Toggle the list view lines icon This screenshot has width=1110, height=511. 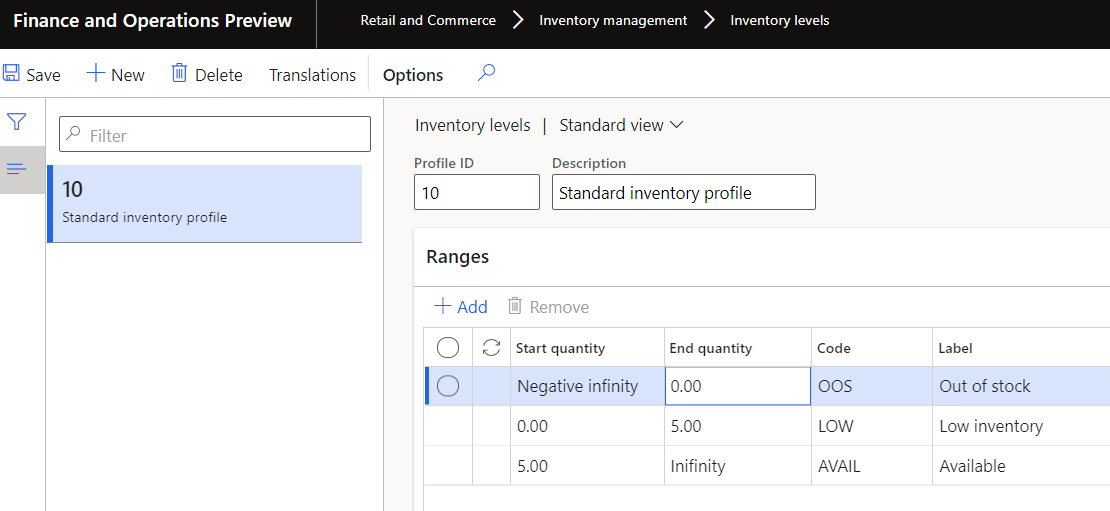[x=16, y=169]
